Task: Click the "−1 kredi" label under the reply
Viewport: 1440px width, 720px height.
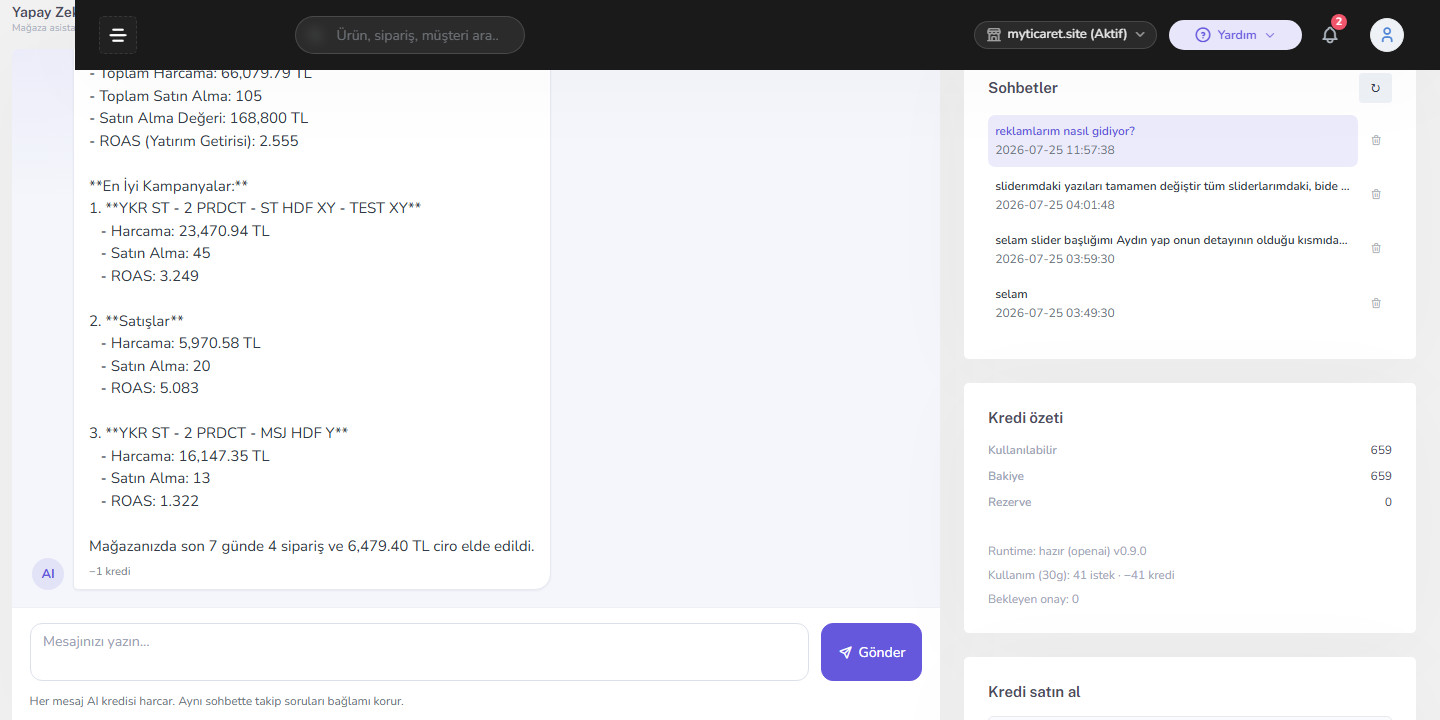Action: click(110, 572)
